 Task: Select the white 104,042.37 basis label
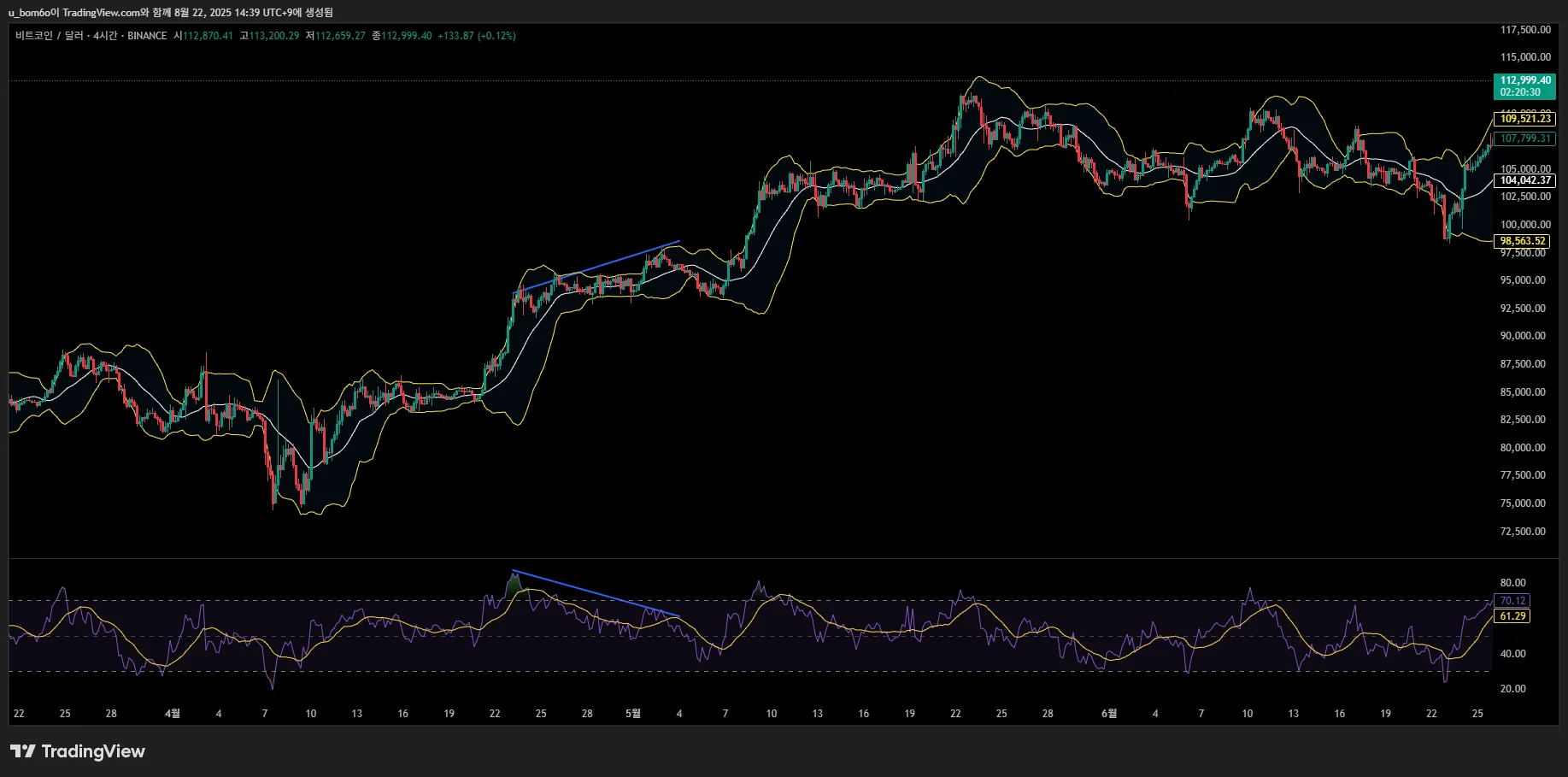click(1524, 180)
